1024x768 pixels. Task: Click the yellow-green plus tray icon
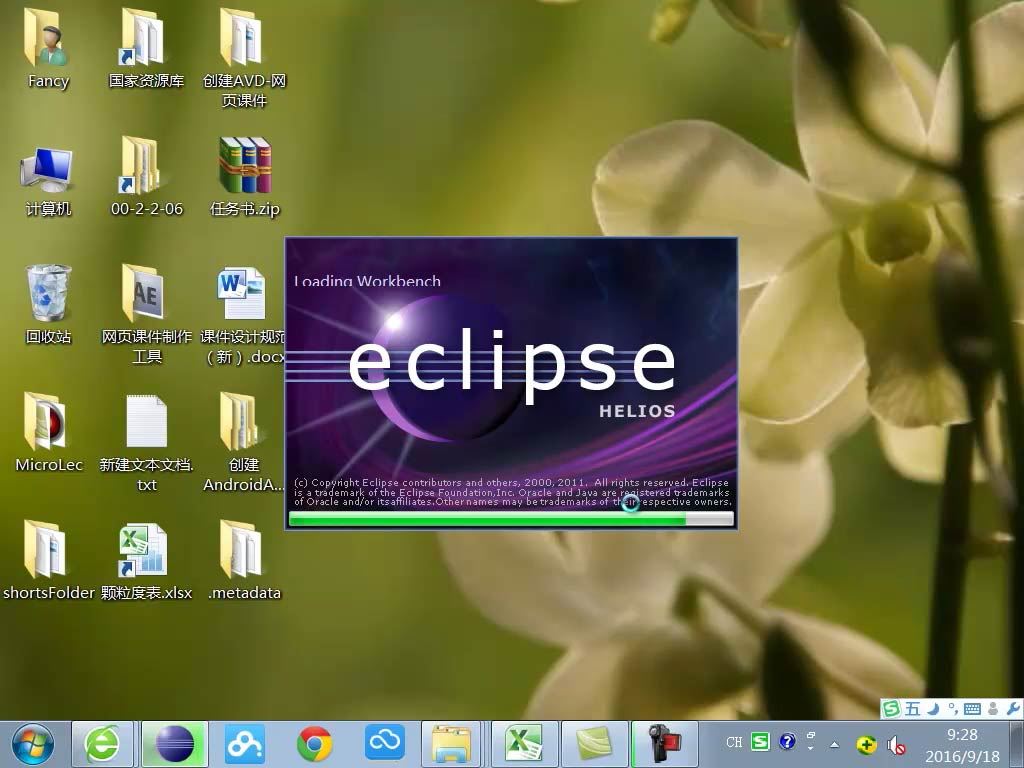tap(867, 744)
